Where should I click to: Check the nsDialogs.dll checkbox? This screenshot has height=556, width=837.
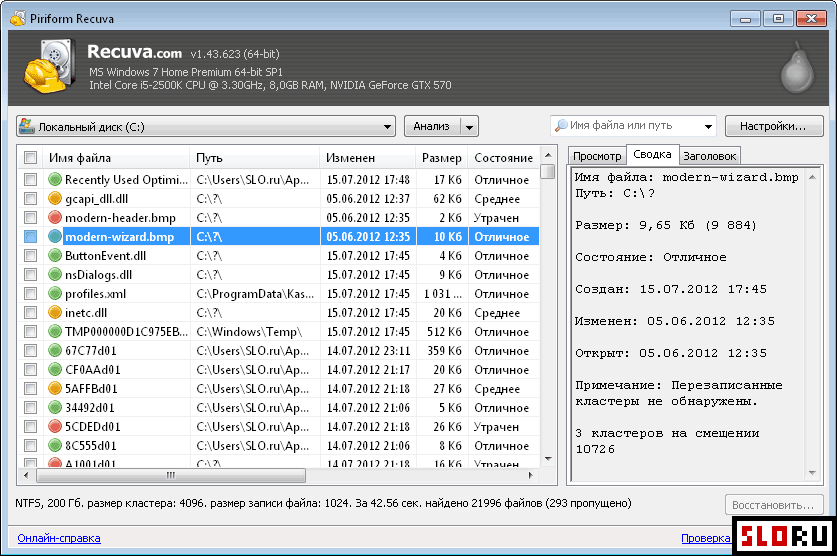click(30, 275)
